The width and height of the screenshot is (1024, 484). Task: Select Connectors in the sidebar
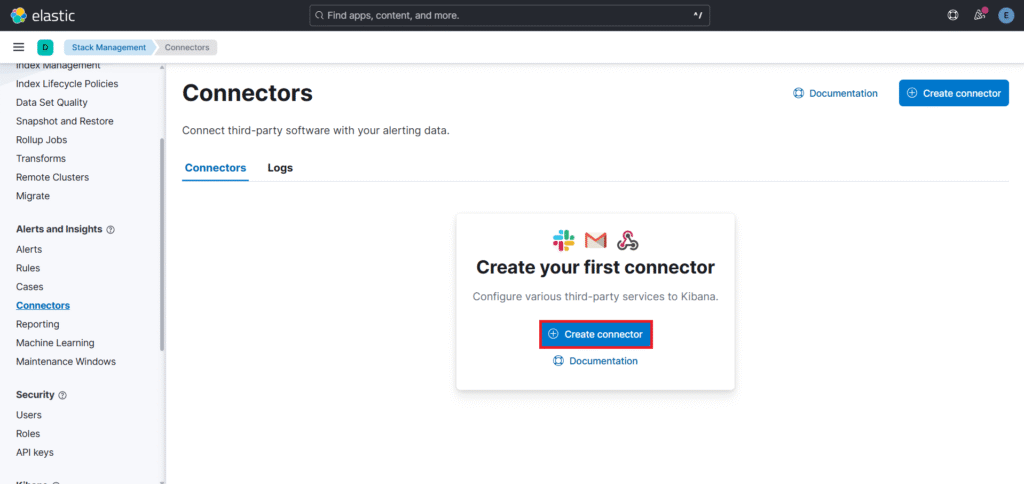[x=42, y=305]
